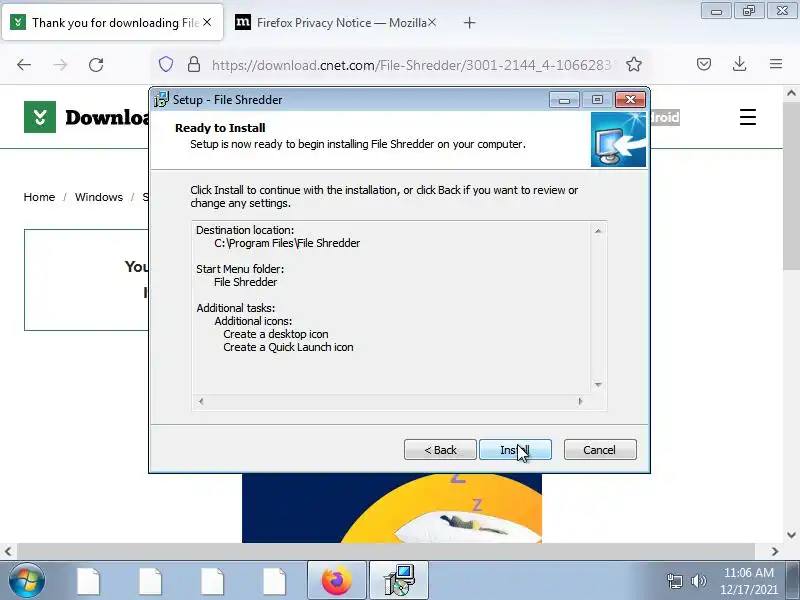This screenshot has height=600, width=800.
Task: Close the File Shredder setup window
Action: 630,99
